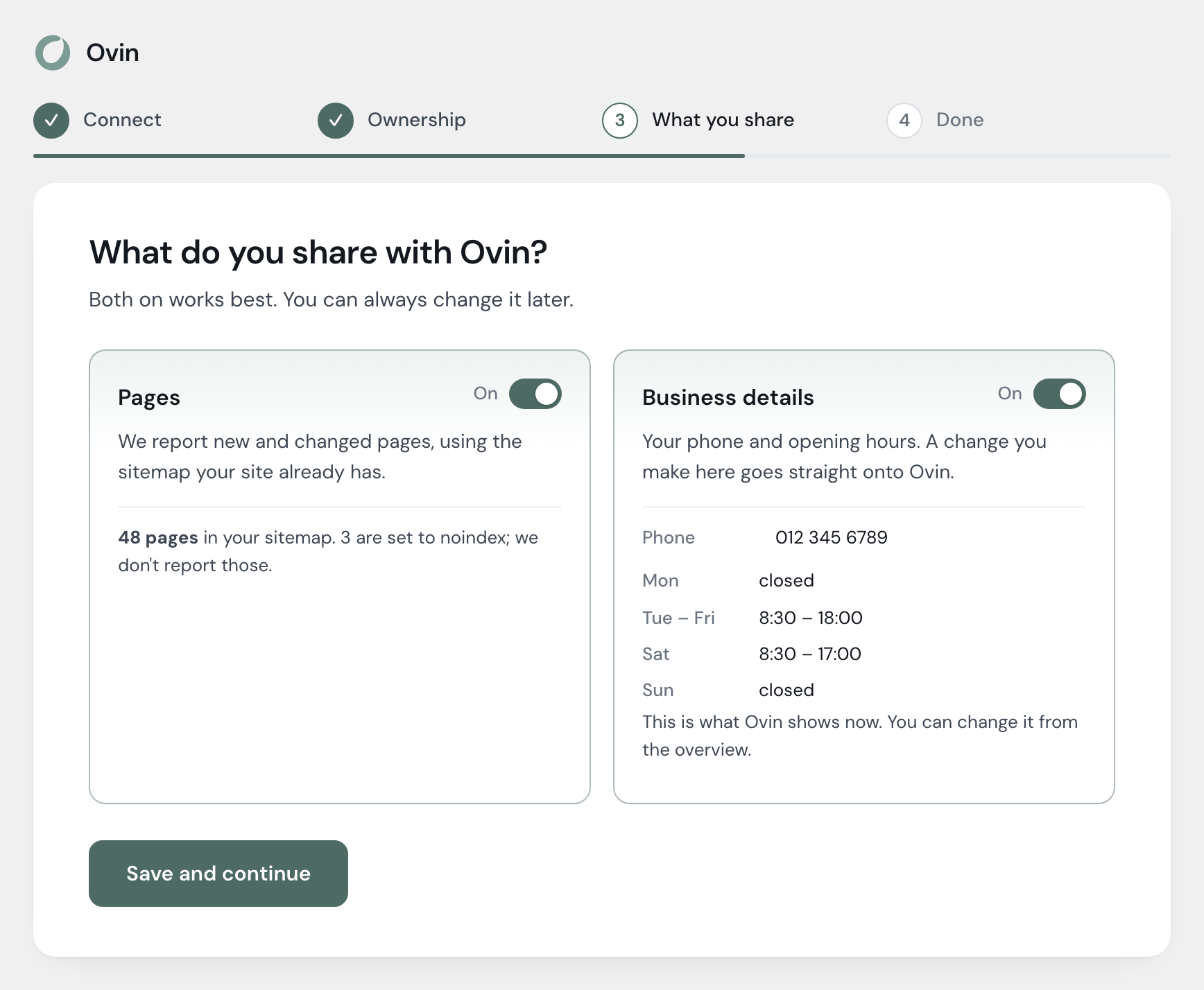Click the heading 'What do you share with Ovin?'
Viewport: 1204px width, 990px height.
(318, 252)
